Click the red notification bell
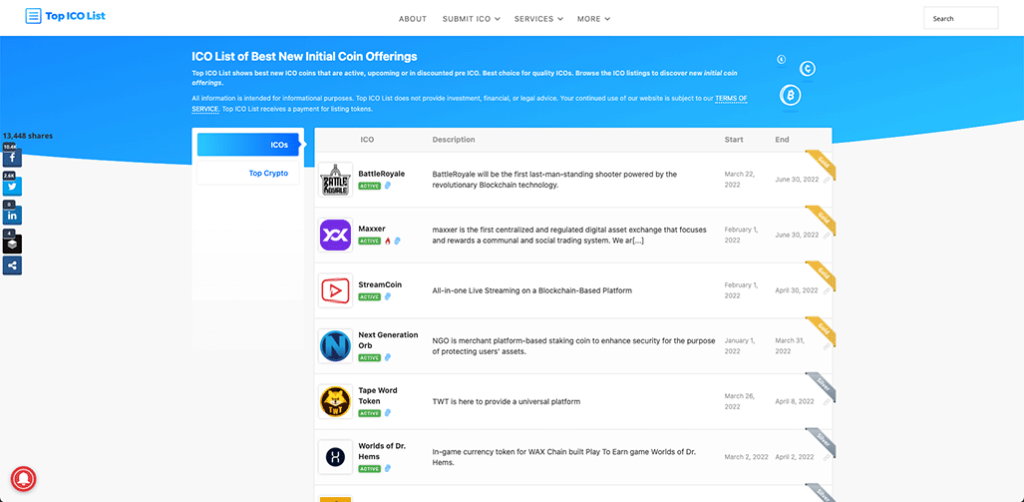The image size is (1024, 502). (26, 478)
